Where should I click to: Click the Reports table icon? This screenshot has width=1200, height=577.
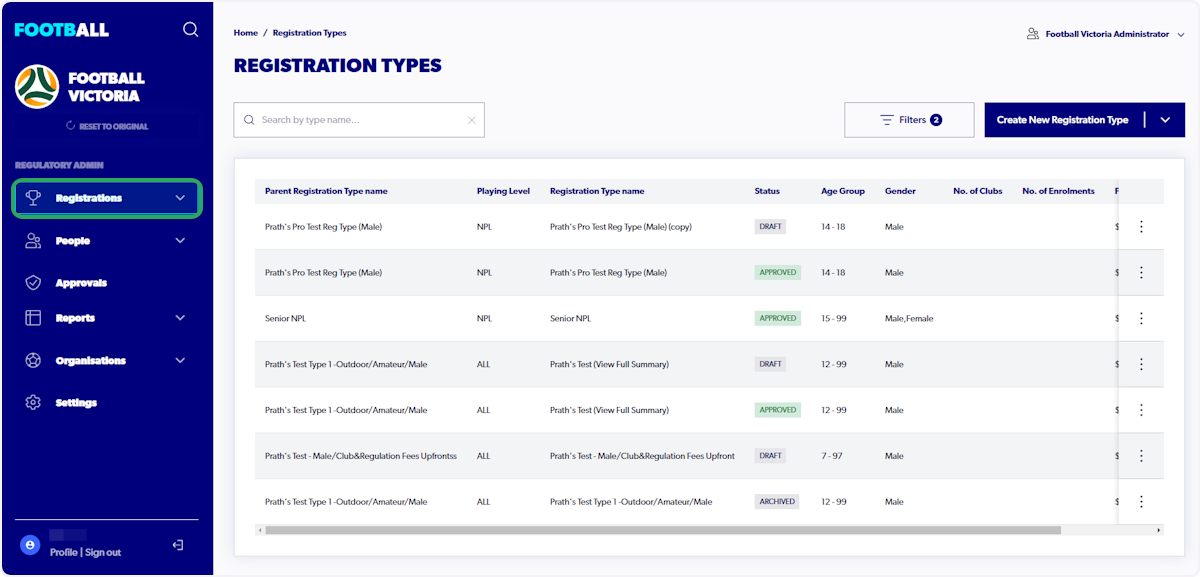(x=33, y=318)
